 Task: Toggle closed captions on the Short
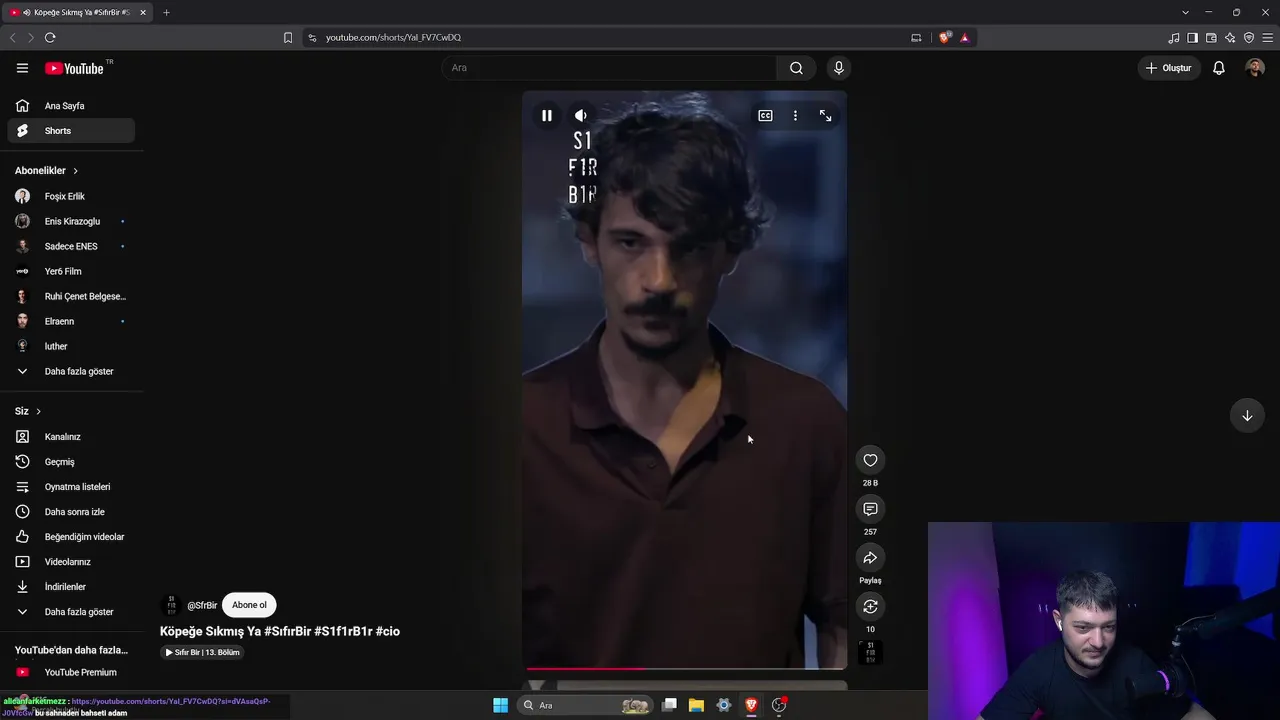[765, 116]
